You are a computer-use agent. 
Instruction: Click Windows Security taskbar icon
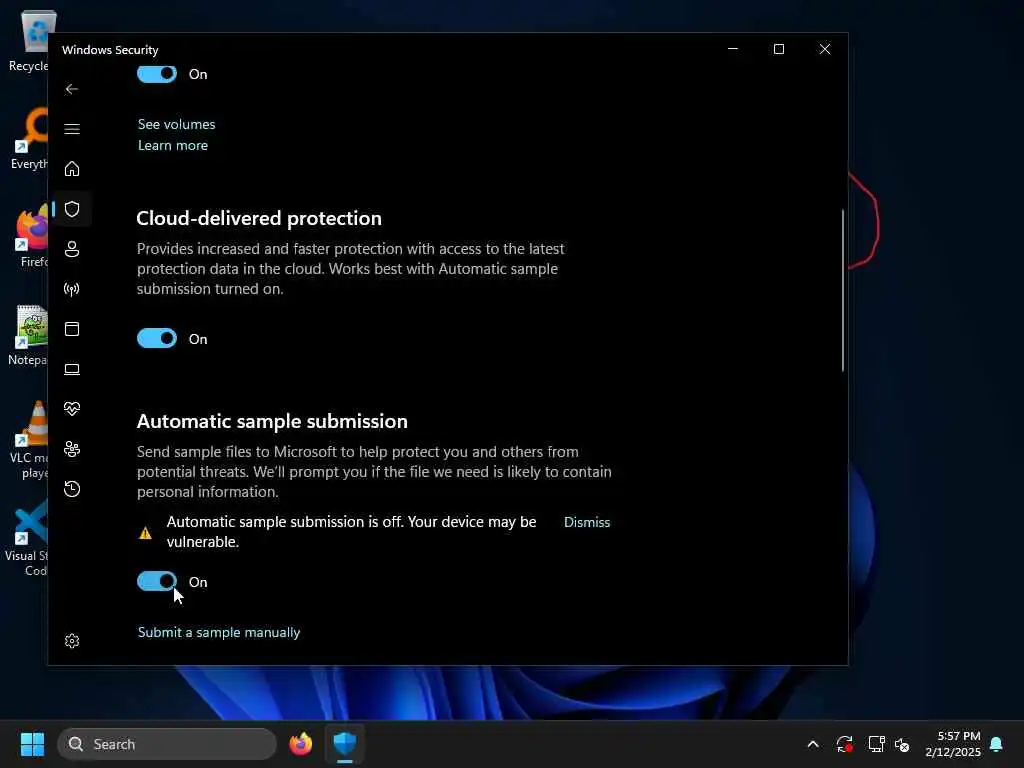tap(345, 744)
